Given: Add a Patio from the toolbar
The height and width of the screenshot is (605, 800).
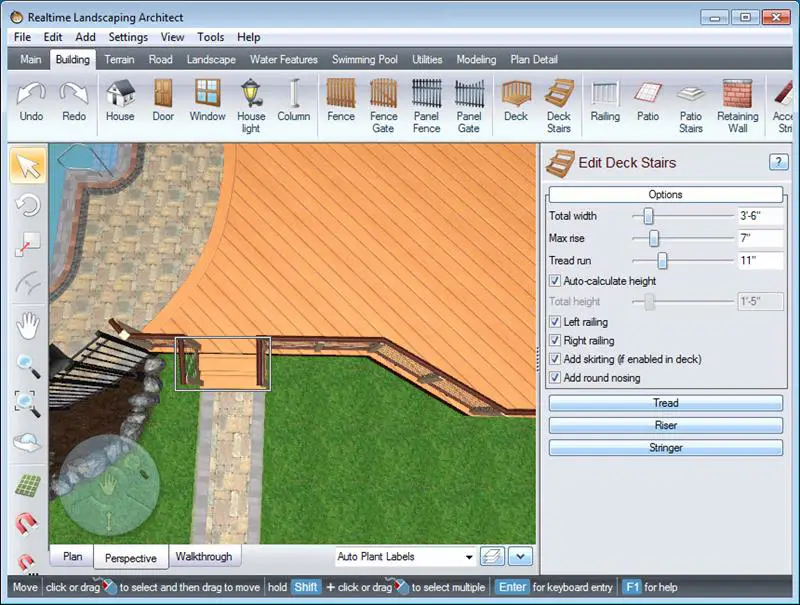Looking at the screenshot, I should point(648,102).
